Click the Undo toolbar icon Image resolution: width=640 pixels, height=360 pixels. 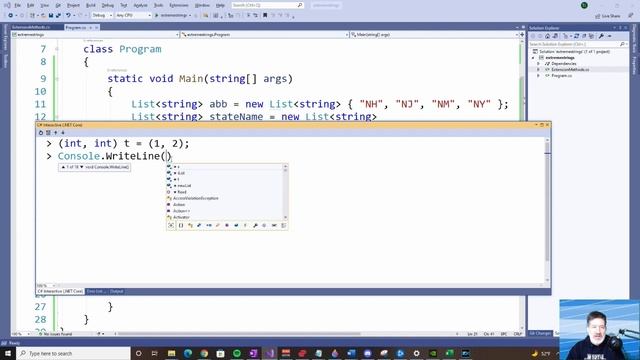pos(68,15)
